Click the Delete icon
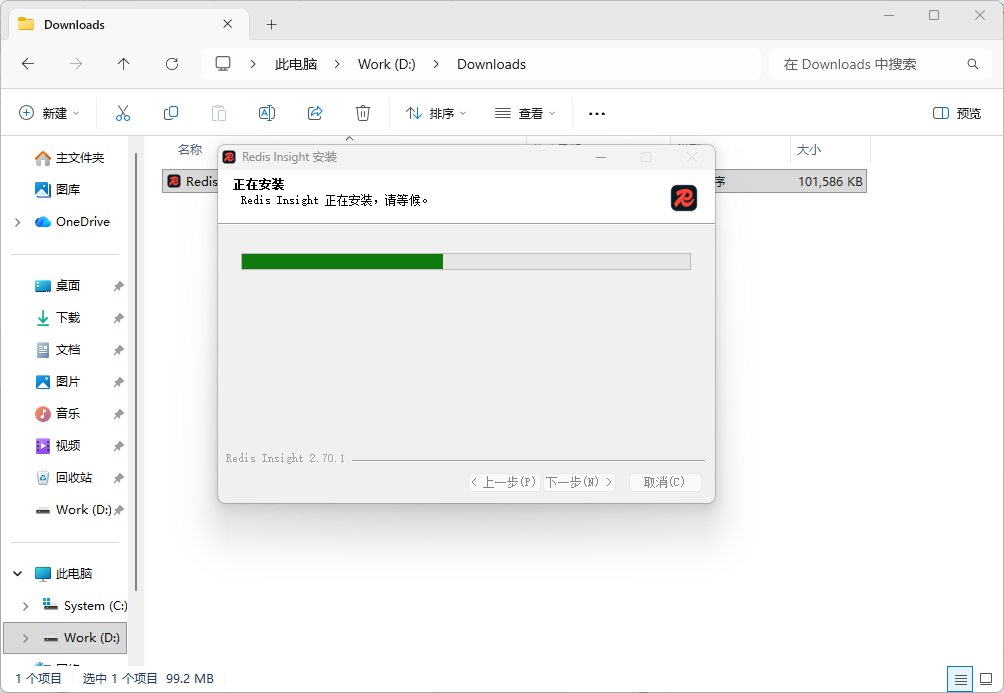Image resolution: width=1004 pixels, height=693 pixels. click(x=362, y=113)
